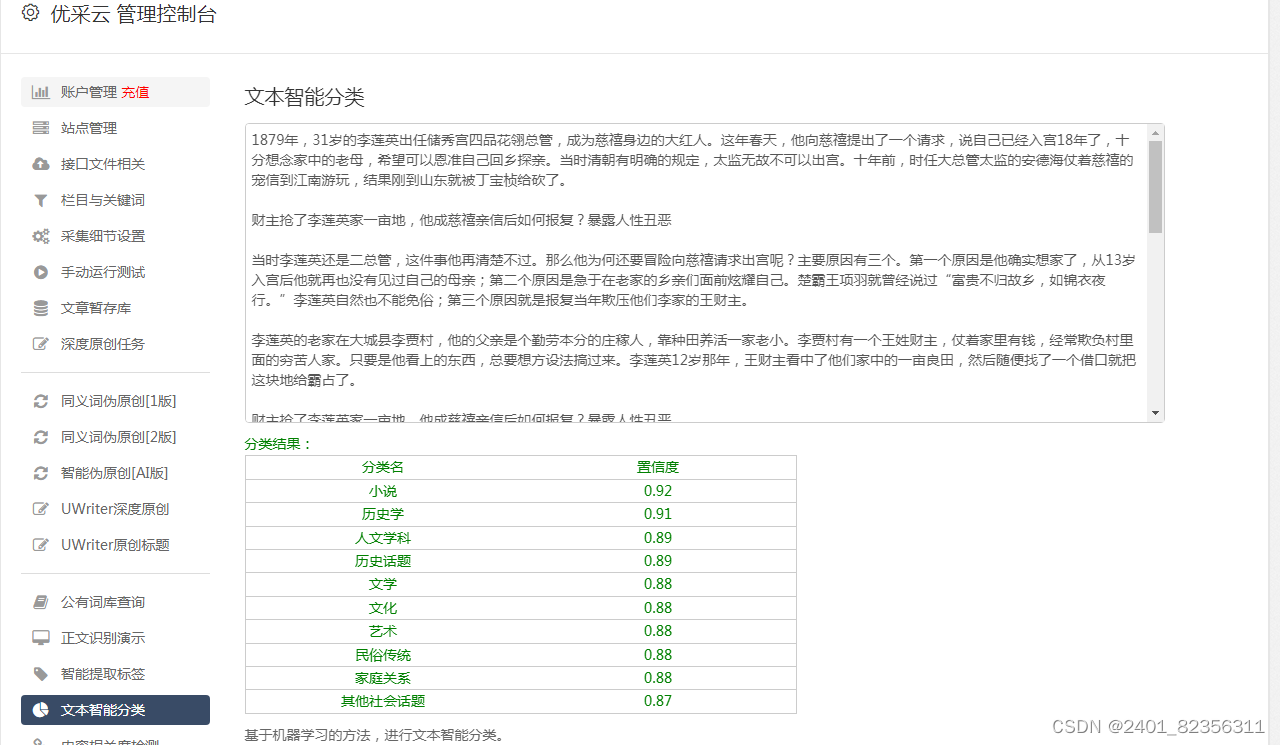Viewport: 1280px width, 745px height.
Task: Click the 分类名 column header
Action: 383,467
